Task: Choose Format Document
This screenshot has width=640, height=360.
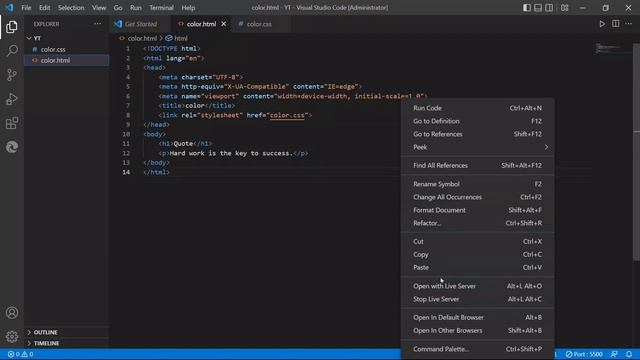Action: tap(477, 210)
